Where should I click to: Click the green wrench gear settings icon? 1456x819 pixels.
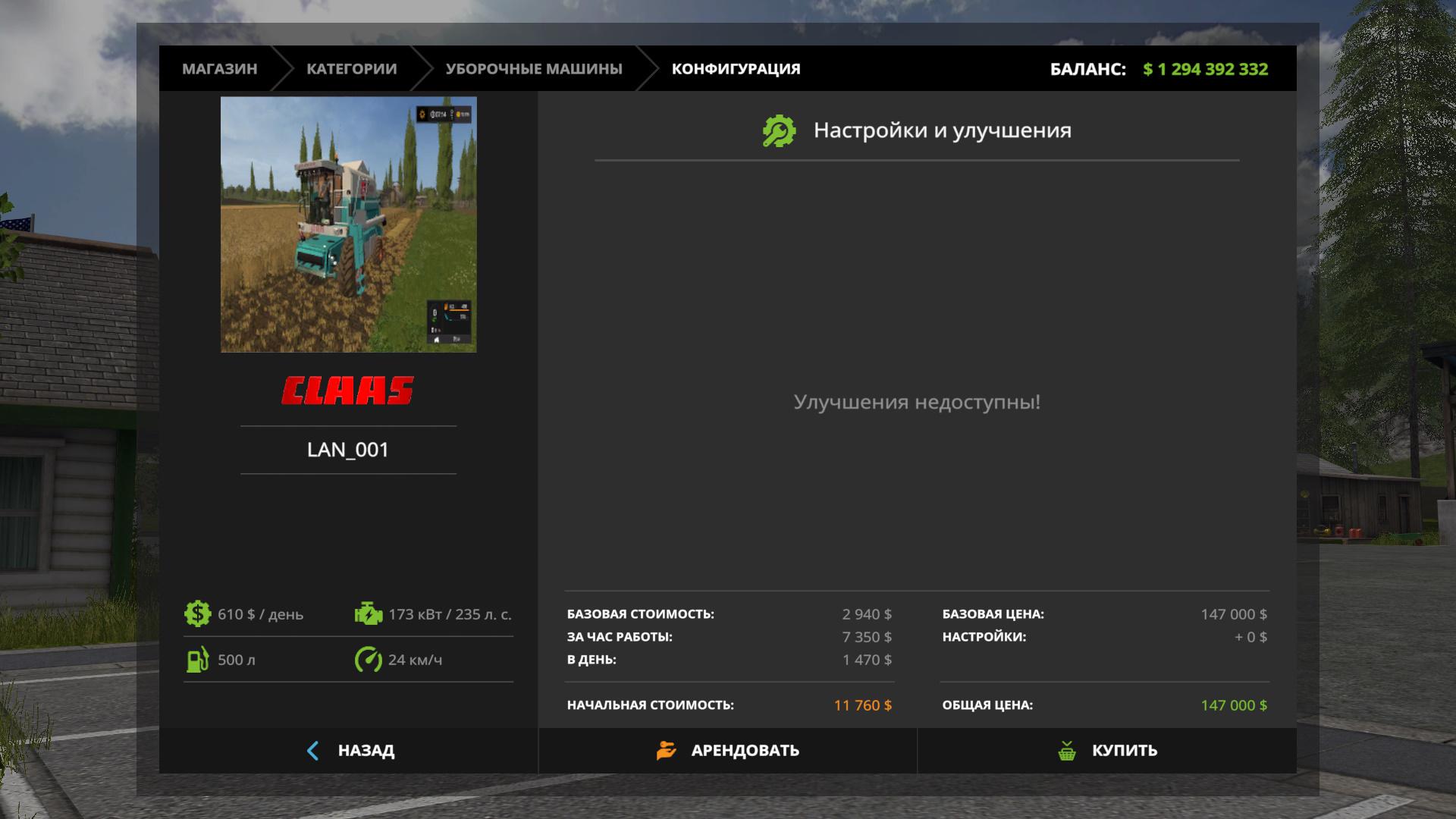779,131
